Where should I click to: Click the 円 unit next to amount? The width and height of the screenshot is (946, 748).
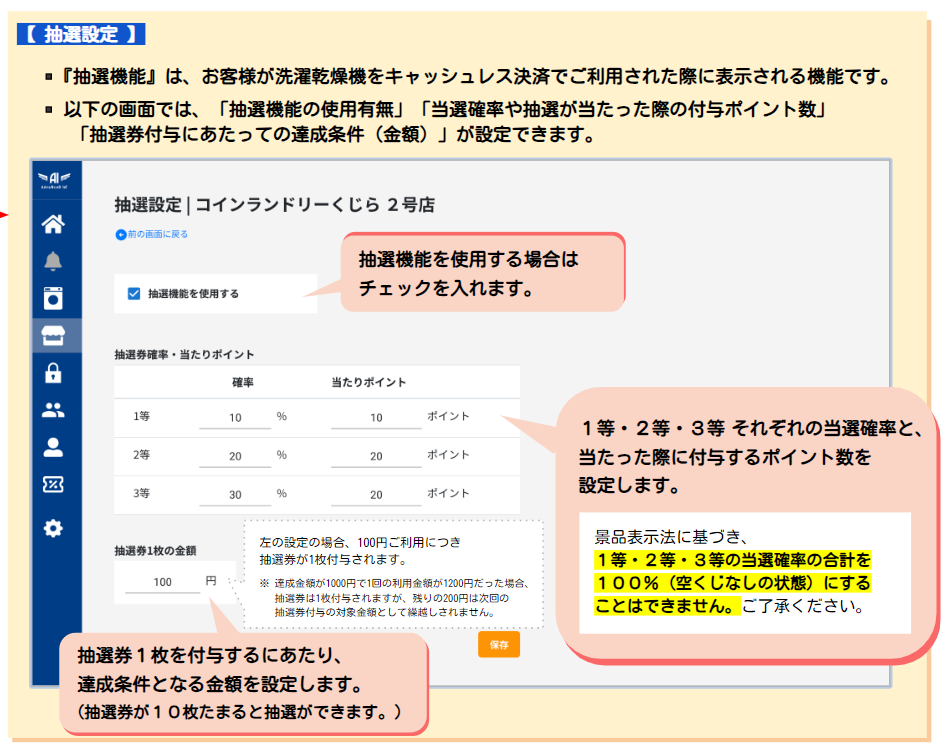click(211, 581)
